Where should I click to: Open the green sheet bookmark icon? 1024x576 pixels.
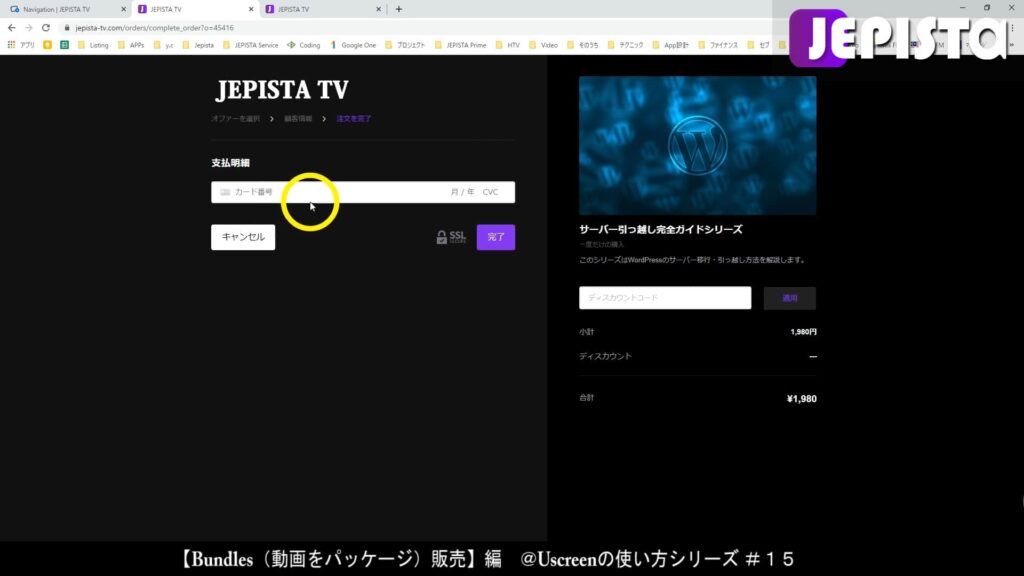pos(64,45)
